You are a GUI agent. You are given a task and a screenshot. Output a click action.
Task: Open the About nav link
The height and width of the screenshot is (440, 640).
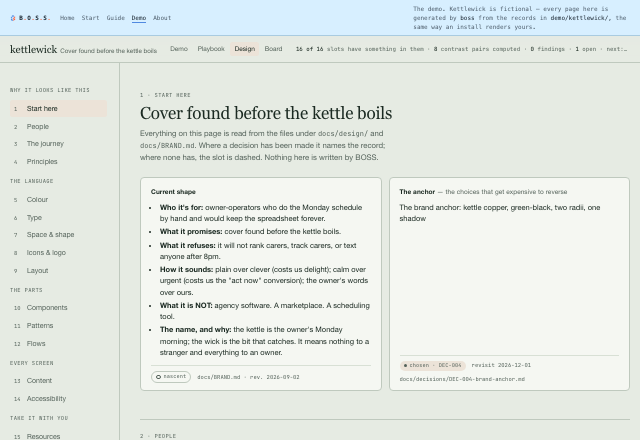point(162,18)
